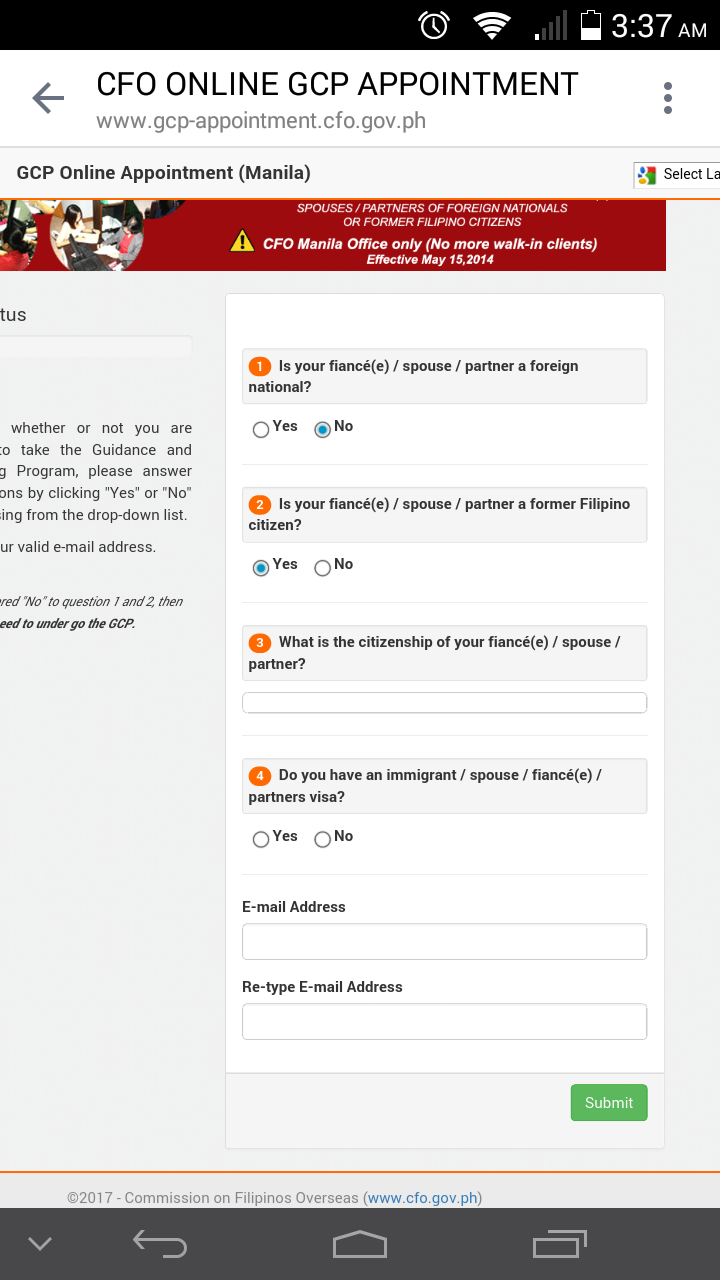Viewport: 720px width, 1280px height.
Task: Tap the Android back navigation button
Action: click(x=160, y=1244)
